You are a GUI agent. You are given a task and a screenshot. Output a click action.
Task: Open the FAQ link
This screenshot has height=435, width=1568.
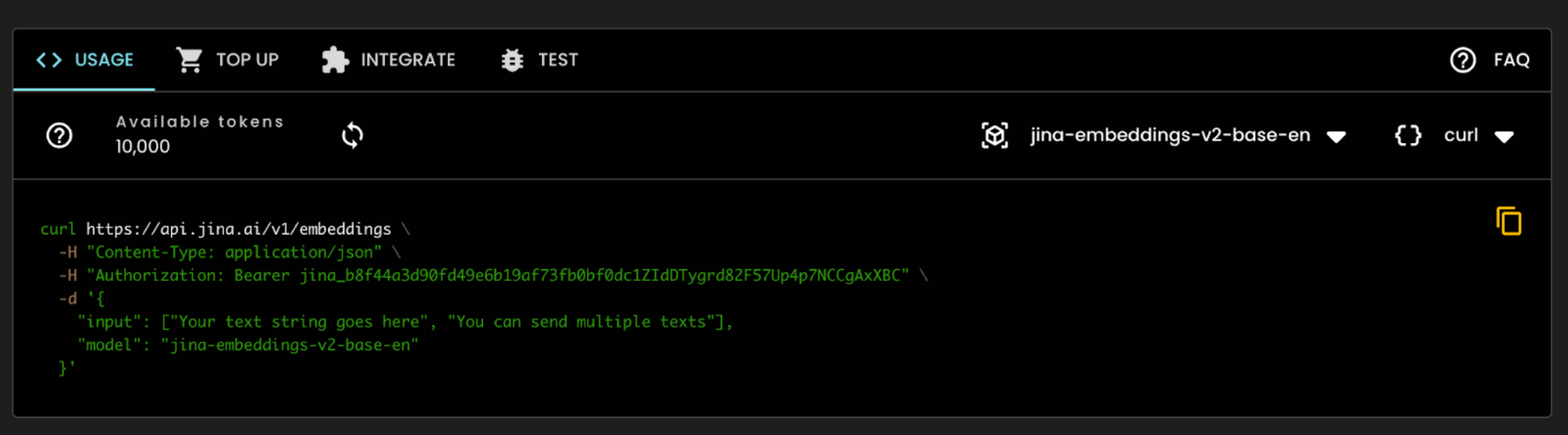[x=1511, y=60]
